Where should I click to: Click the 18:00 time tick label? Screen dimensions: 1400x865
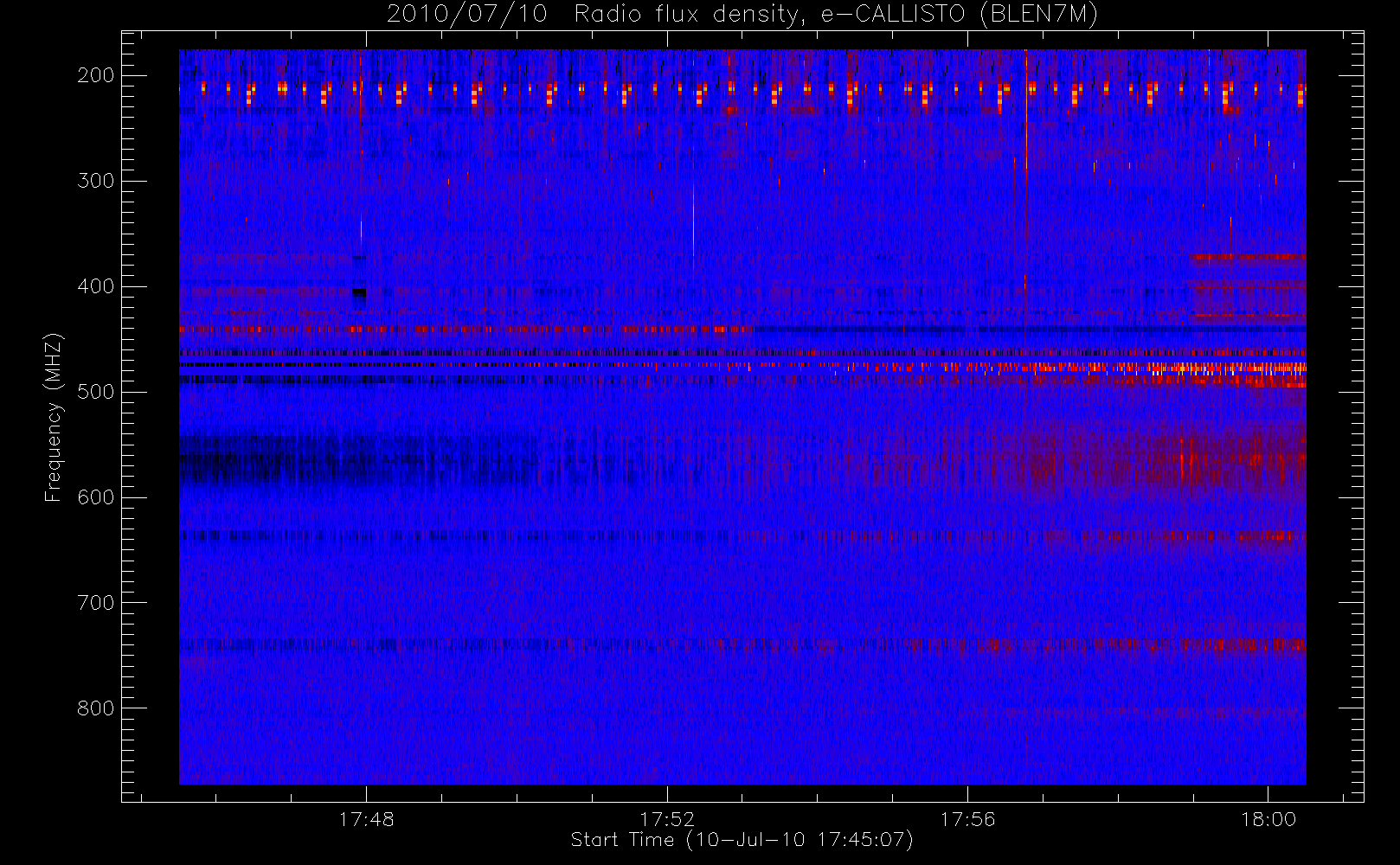1268,819
